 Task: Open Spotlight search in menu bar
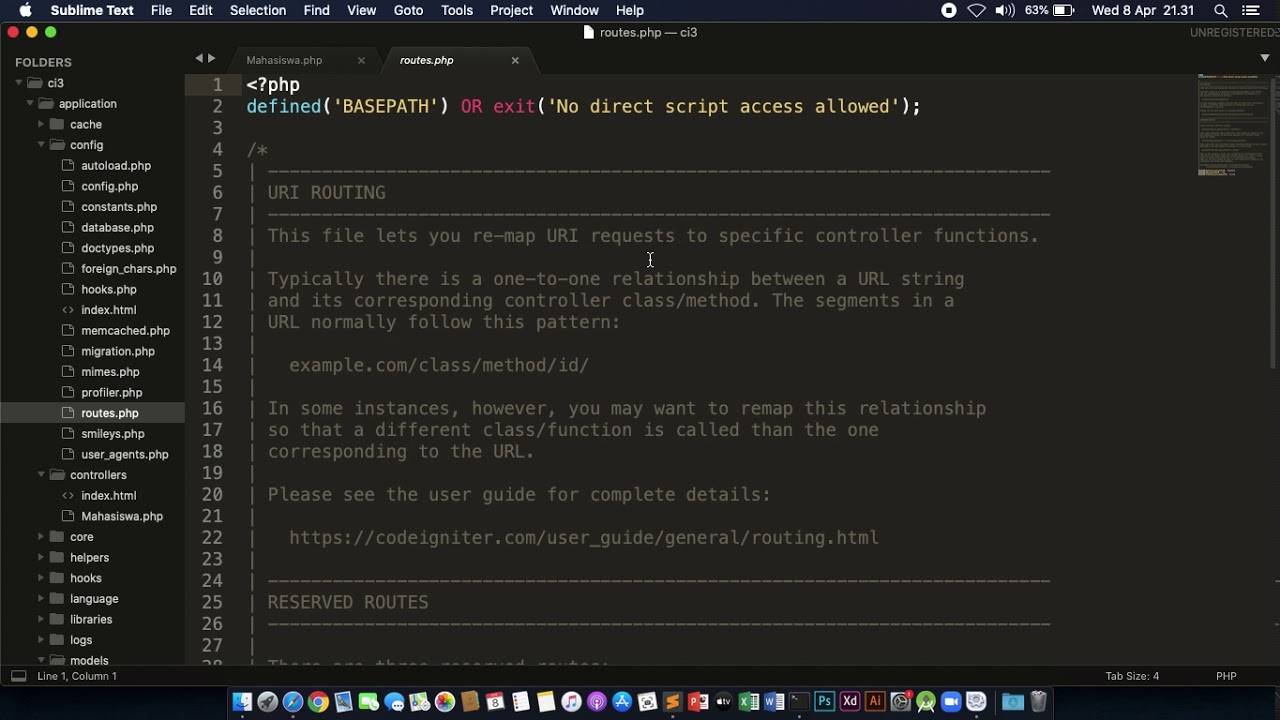[x=1221, y=10]
